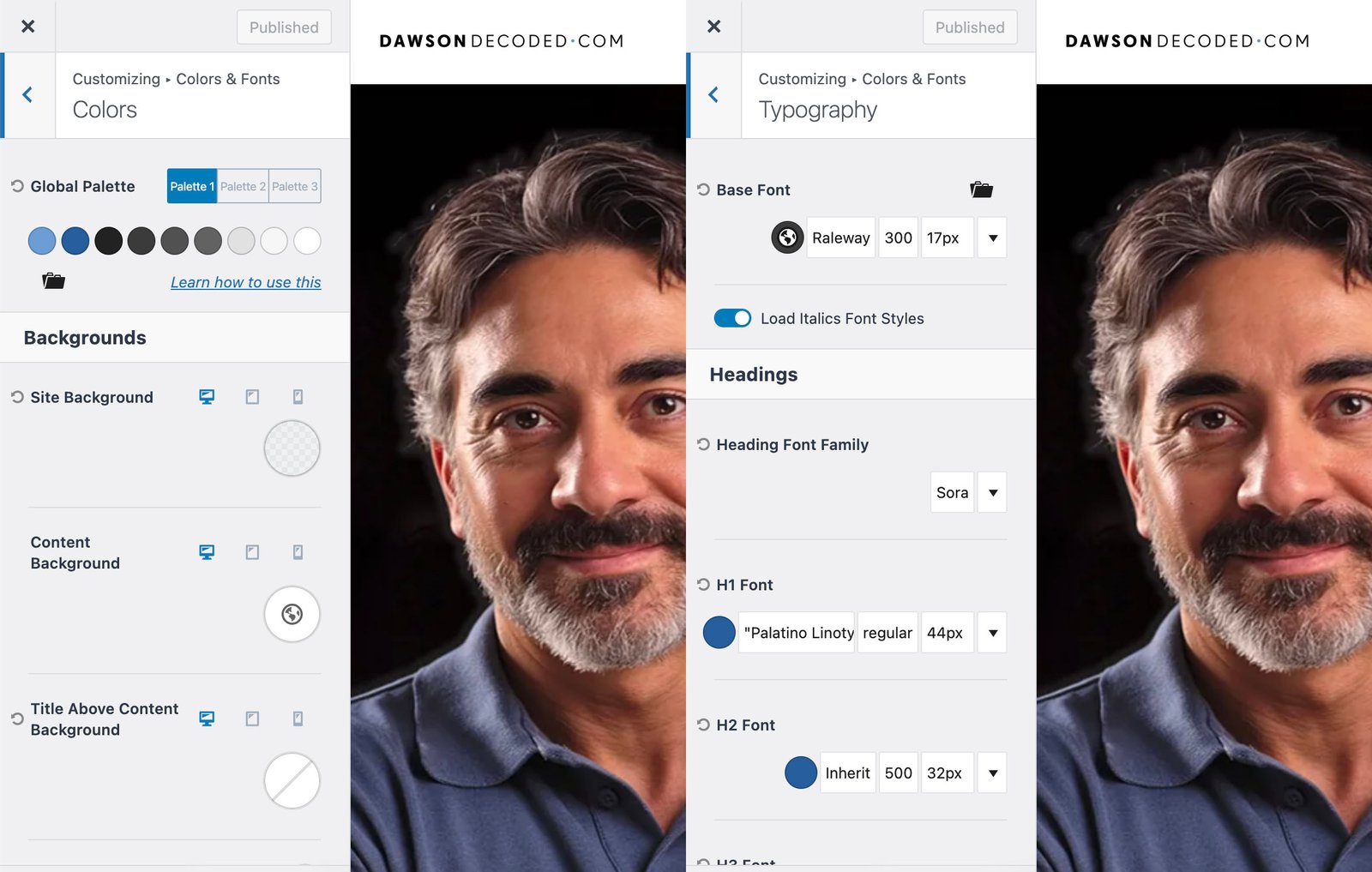The image size is (1372, 872).
Task: Open the Learn how to use this link
Action: point(245,282)
